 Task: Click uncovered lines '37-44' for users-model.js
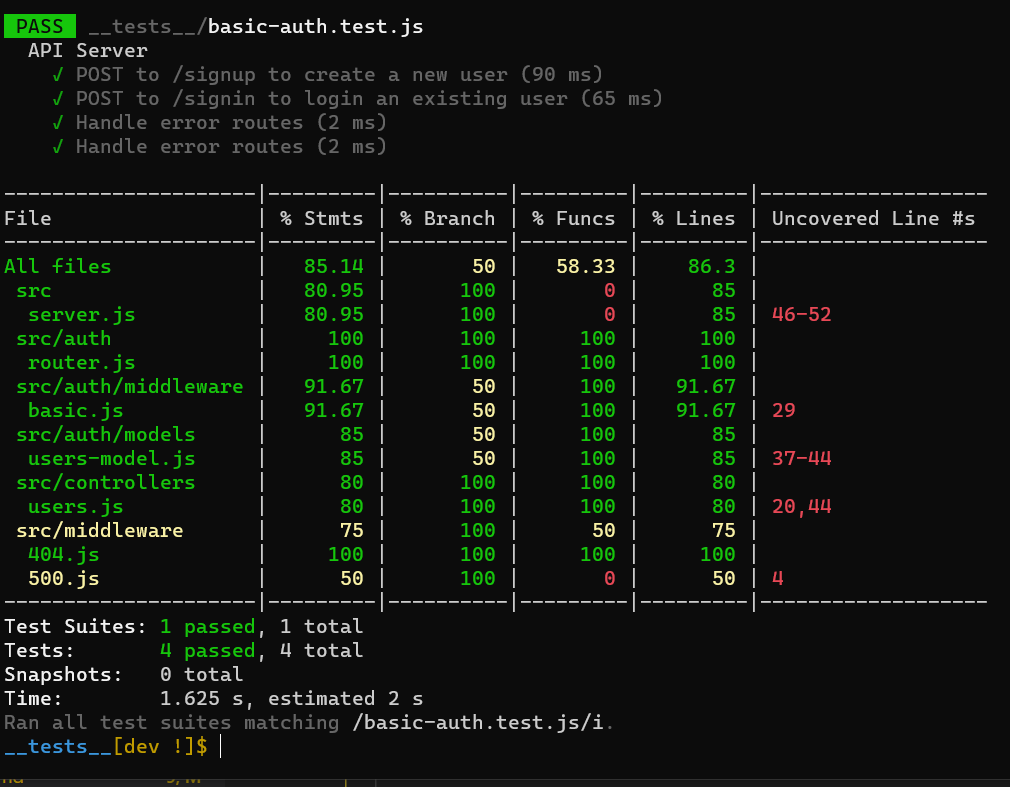801,459
